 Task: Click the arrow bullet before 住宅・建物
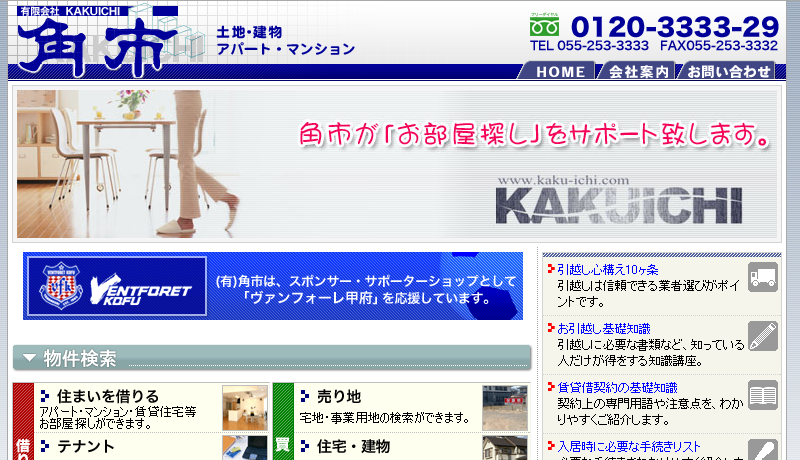coord(305,446)
